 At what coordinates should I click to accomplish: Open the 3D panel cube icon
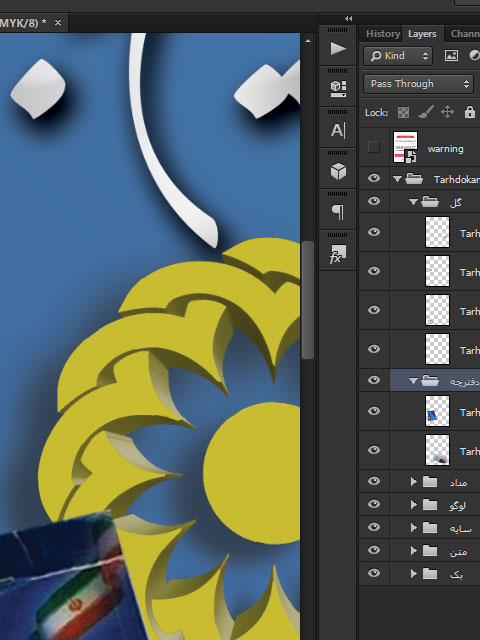338,171
